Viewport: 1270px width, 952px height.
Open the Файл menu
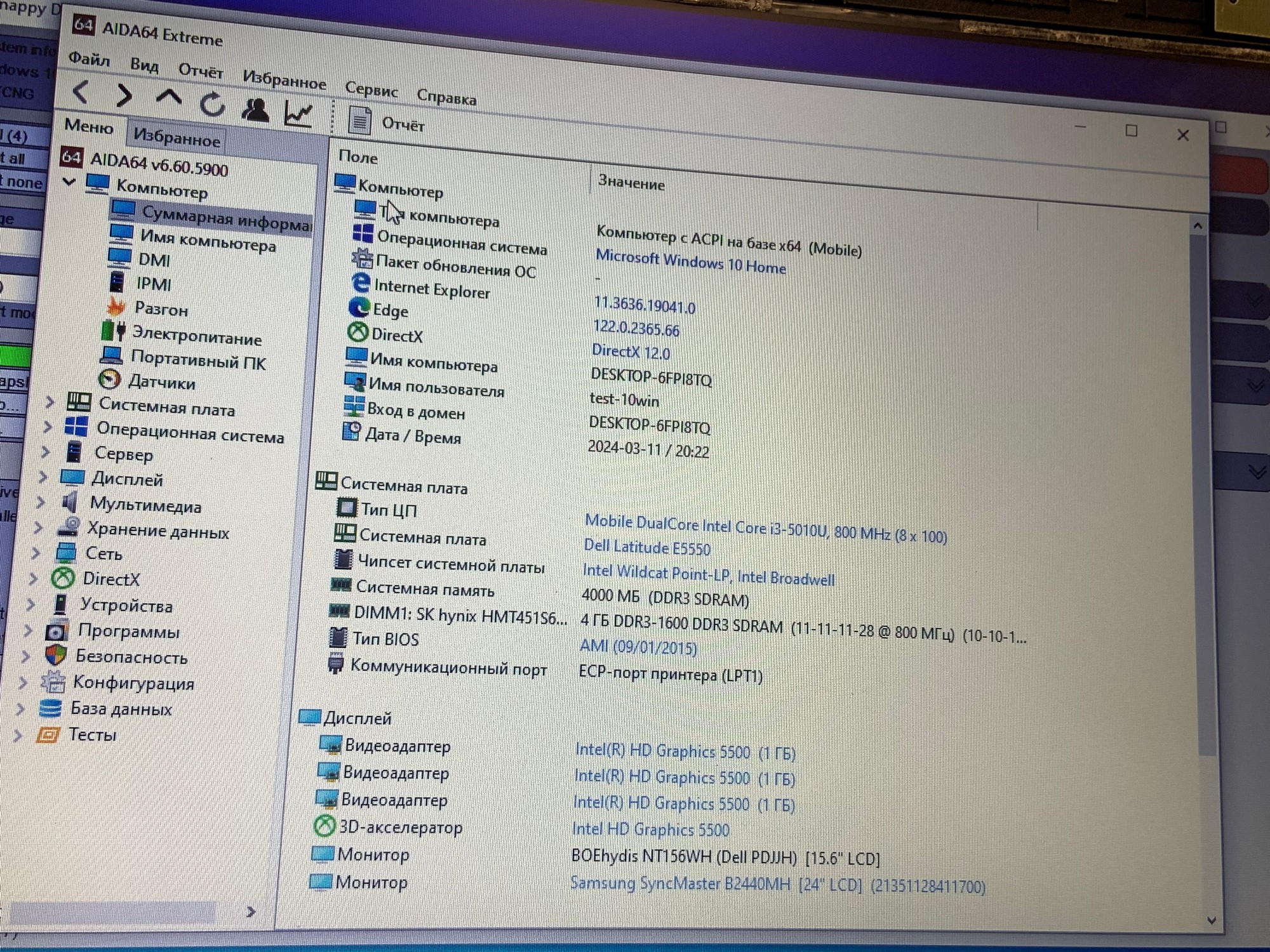click(89, 59)
